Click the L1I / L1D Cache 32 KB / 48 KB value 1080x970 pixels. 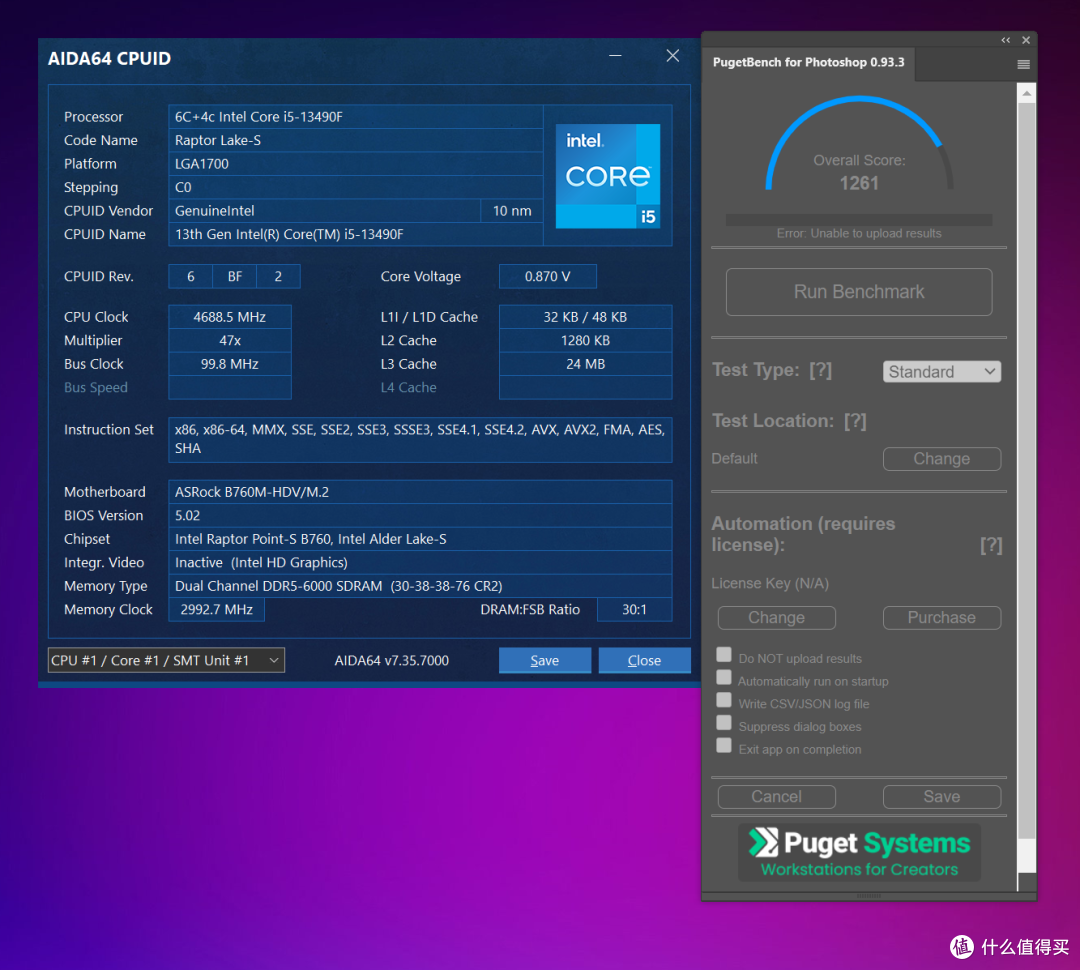(585, 317)
